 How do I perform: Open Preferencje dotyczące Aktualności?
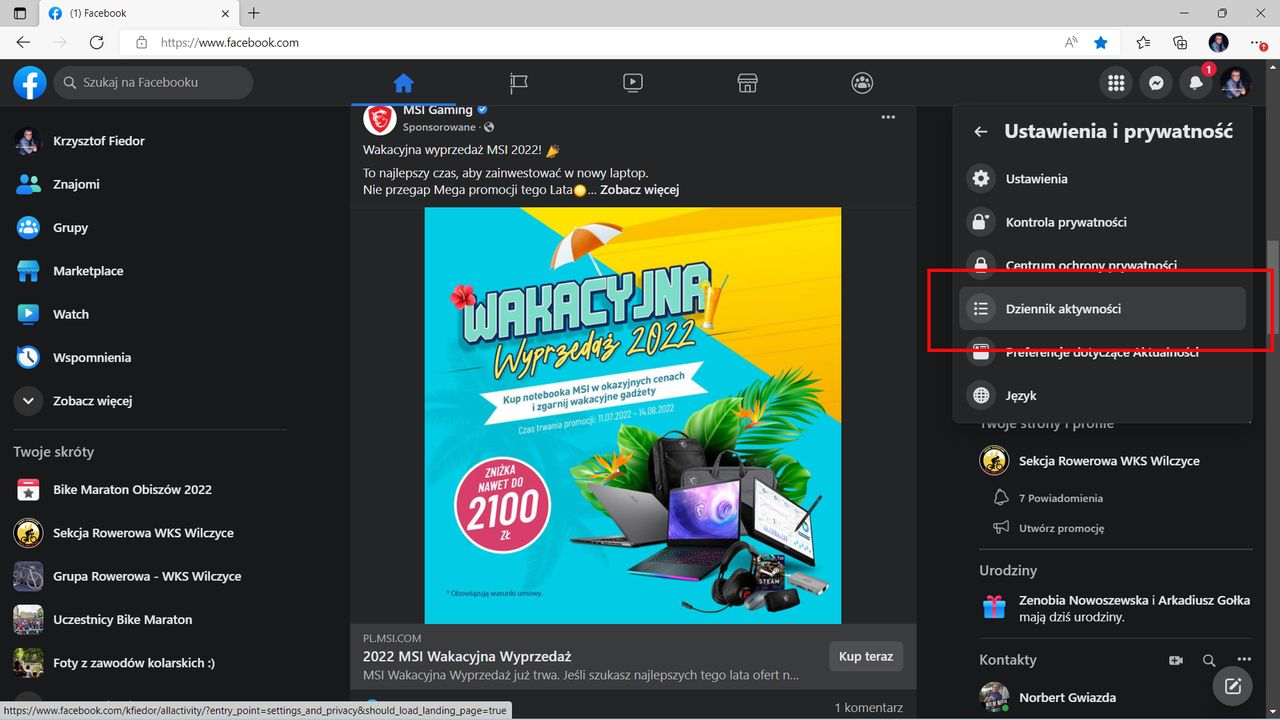point(1102,352)
